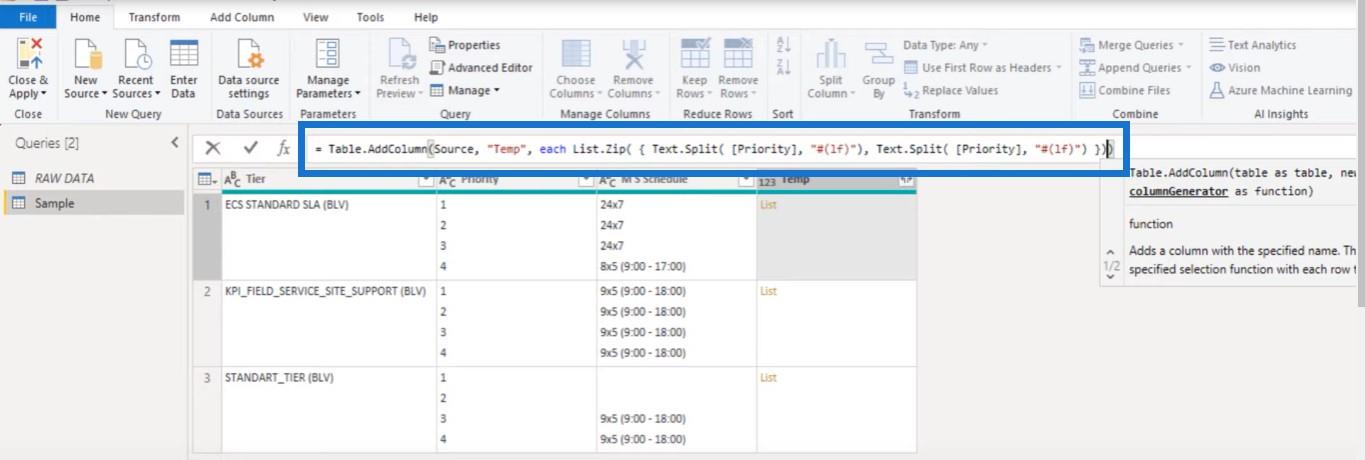Select the RAW DATA query

[x=93, y=178]
